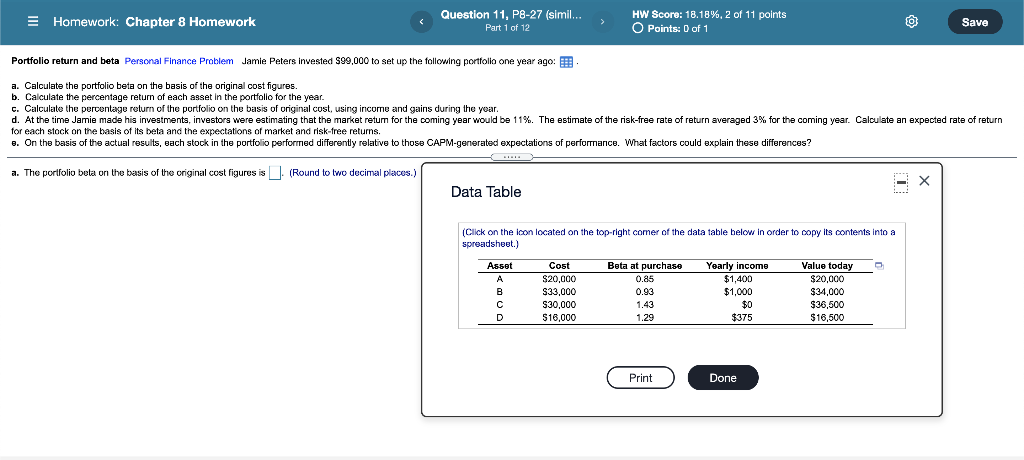The width and height of the screenshot is (1024, 460).
Task: Select Asset D cost $16,000 cell
Action: click(559, 318)
